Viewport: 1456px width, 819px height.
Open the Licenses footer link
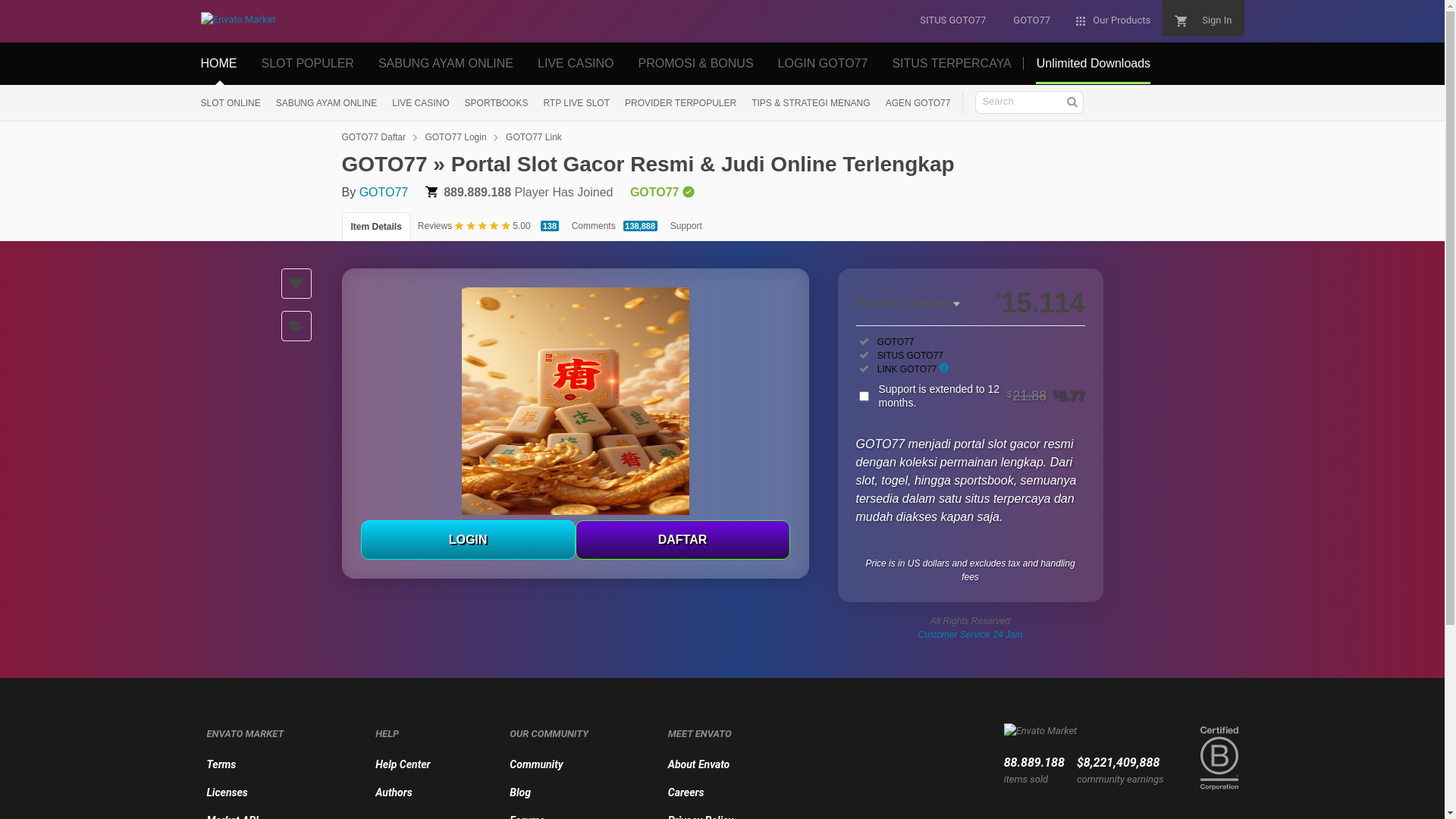(227, 792)
